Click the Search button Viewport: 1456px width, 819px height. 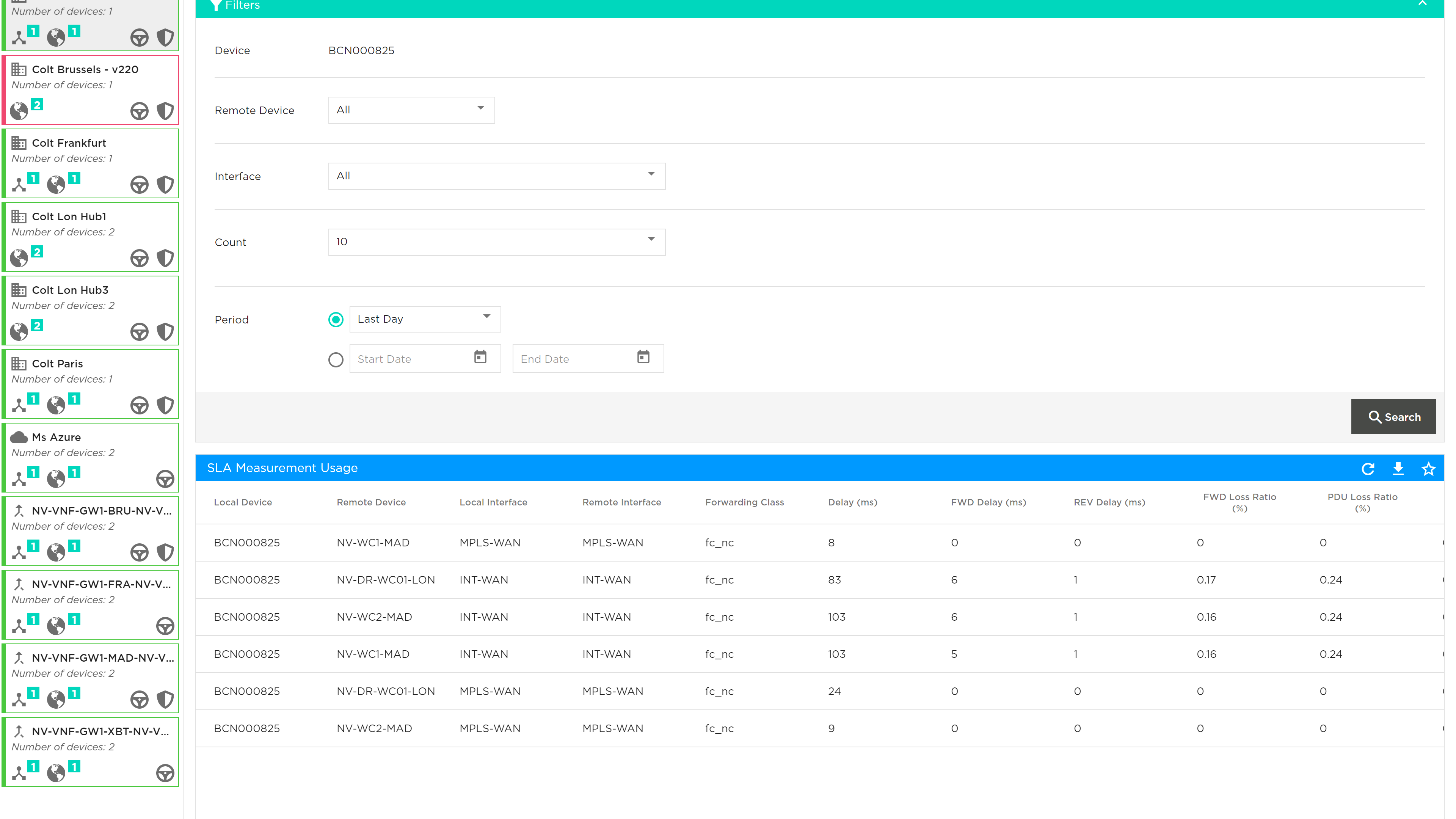(x=1393, y=417)
